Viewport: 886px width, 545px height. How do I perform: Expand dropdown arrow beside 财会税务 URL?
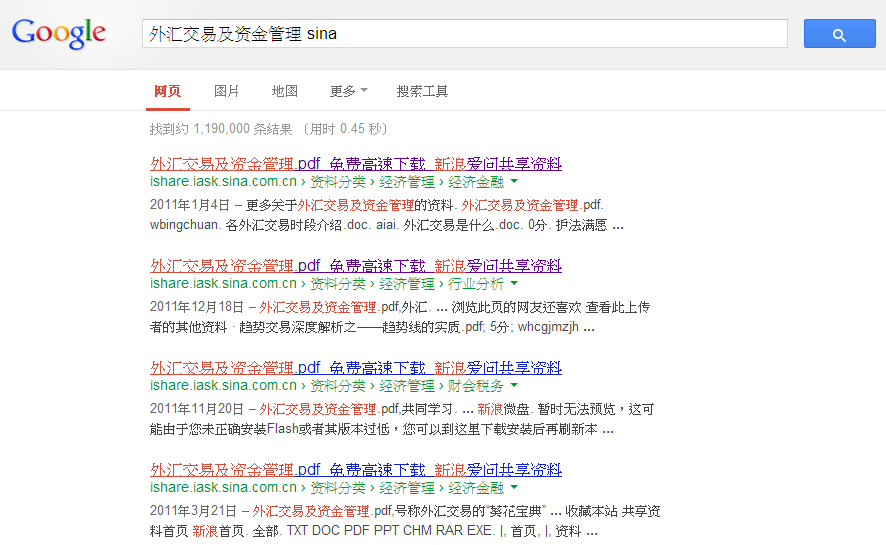point(514,385)
